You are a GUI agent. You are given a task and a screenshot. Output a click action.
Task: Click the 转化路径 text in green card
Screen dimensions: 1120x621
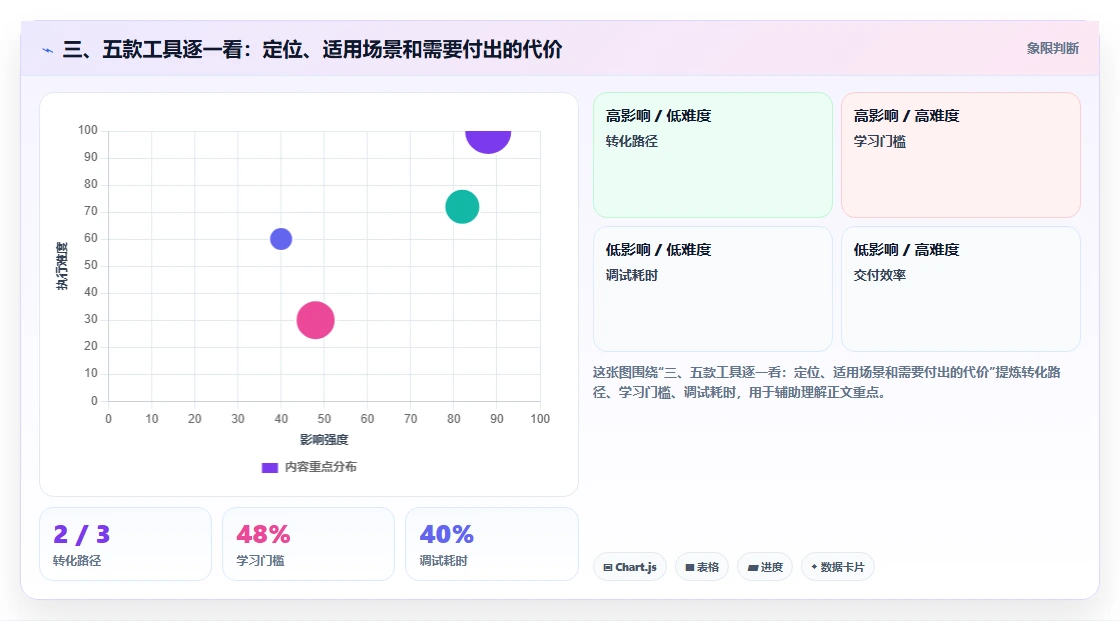(631, 141)
